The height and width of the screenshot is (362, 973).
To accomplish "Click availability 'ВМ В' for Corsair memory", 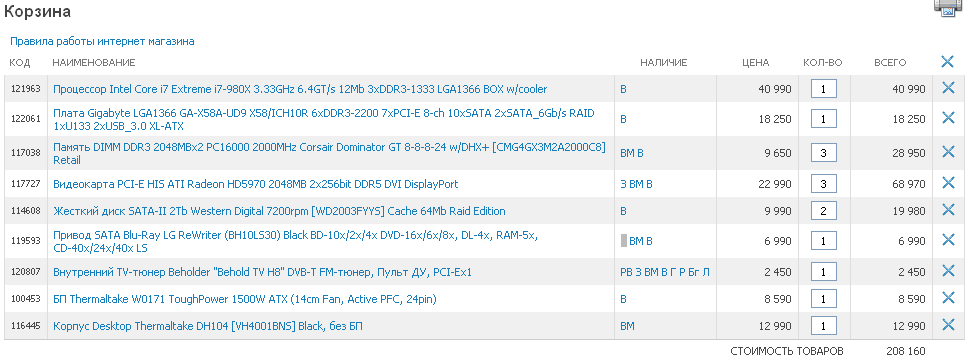I will 632,153.
